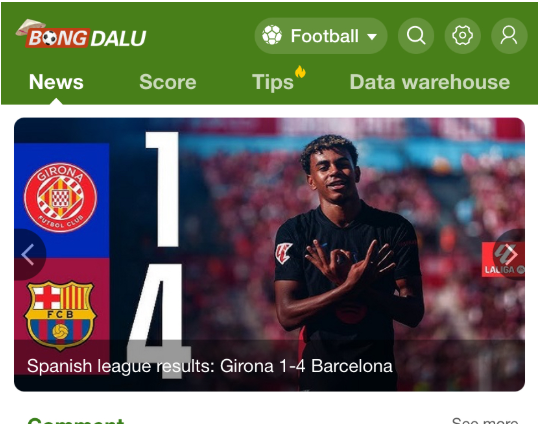Image resolution: width=539 pixels, height=427 pixels.
Task: Open the search magnifier icon
Action: (416, 36)
